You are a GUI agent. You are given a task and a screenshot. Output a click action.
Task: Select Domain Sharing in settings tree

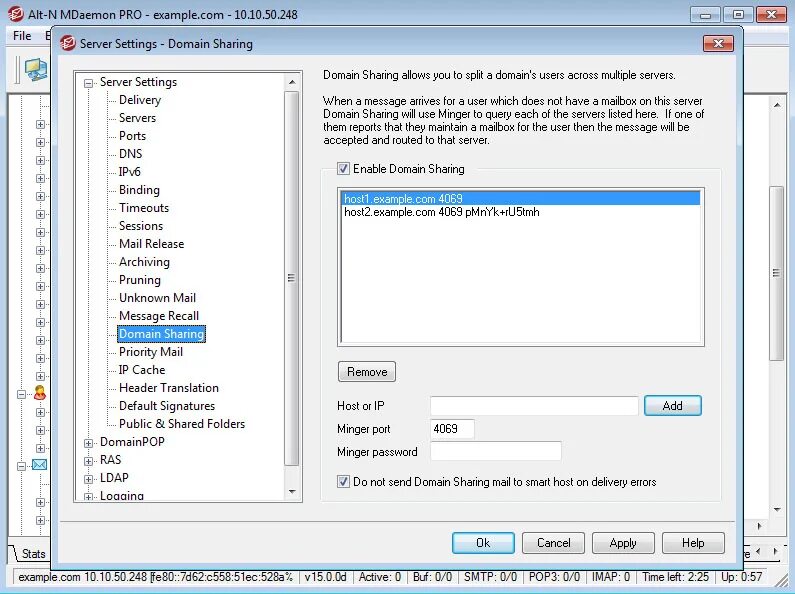click(x=161, y=333)
